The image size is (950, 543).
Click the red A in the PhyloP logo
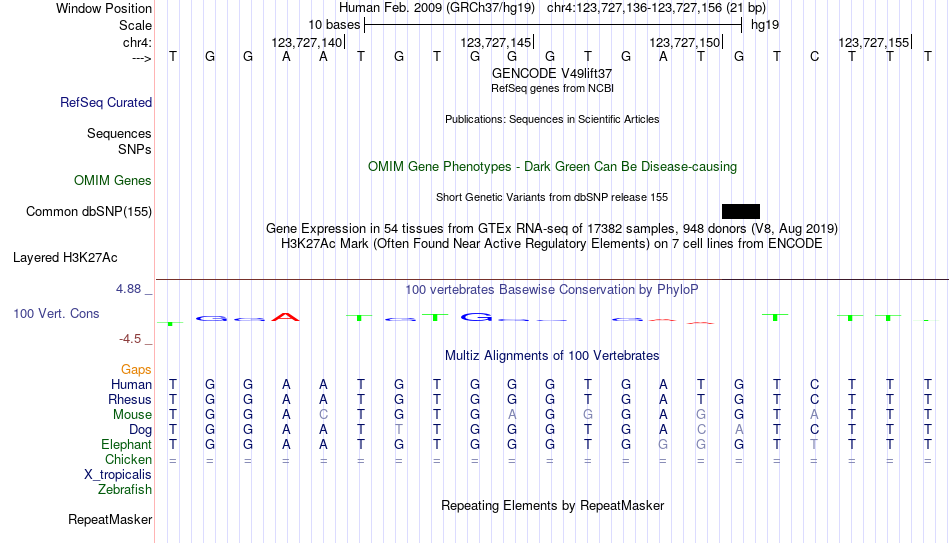pyautogui.click(x=285, y=317)
